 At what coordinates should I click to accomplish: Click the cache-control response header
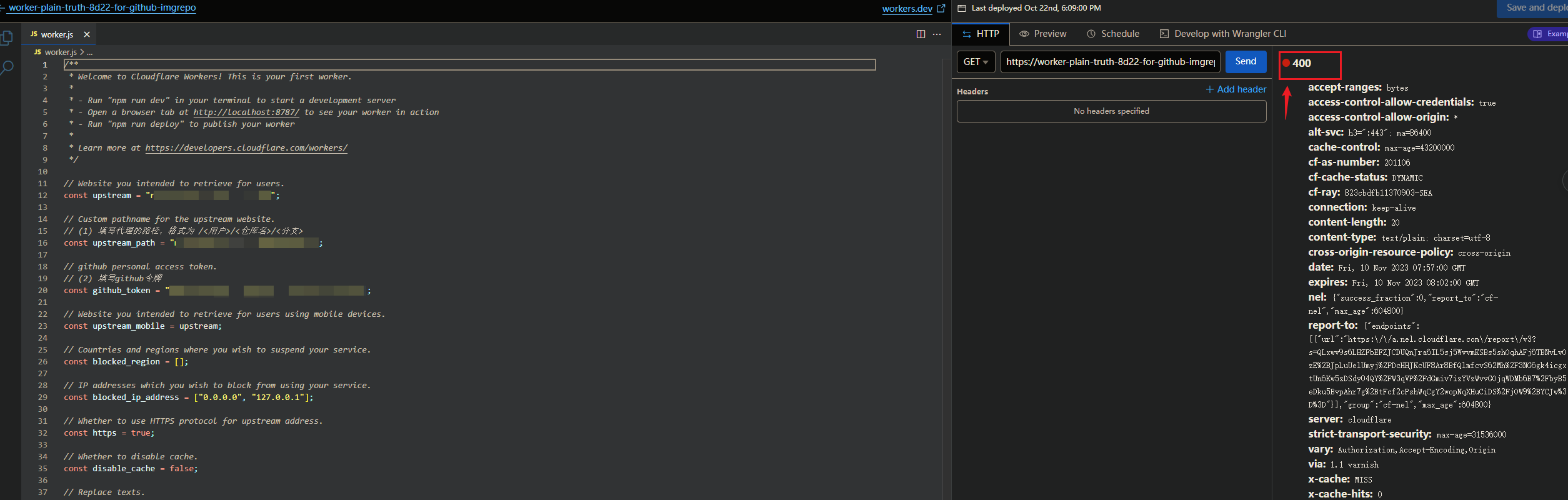1381,147
